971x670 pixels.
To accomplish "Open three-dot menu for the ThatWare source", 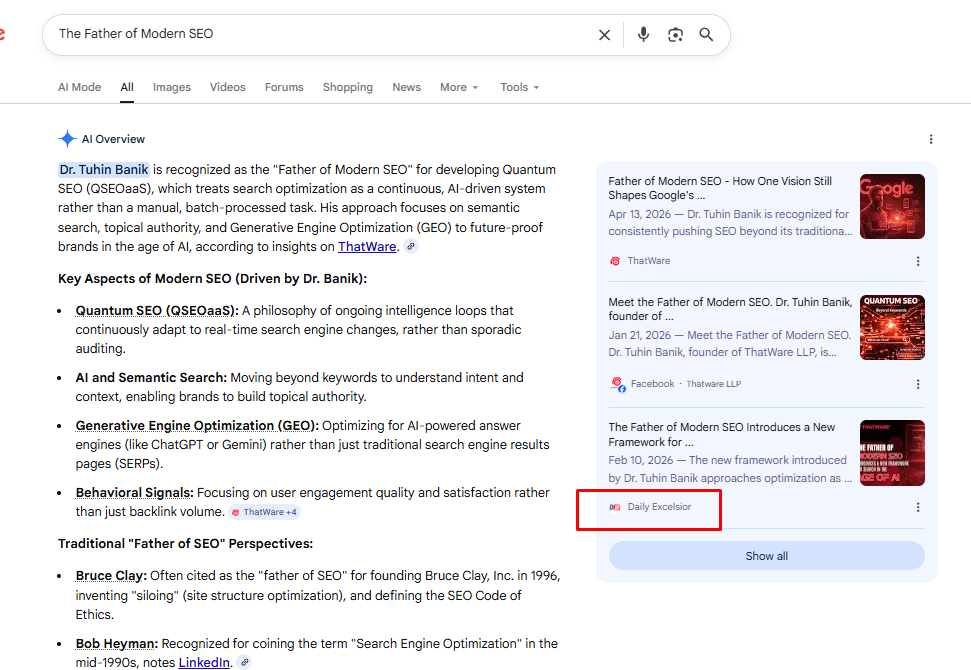I will 918,261.
